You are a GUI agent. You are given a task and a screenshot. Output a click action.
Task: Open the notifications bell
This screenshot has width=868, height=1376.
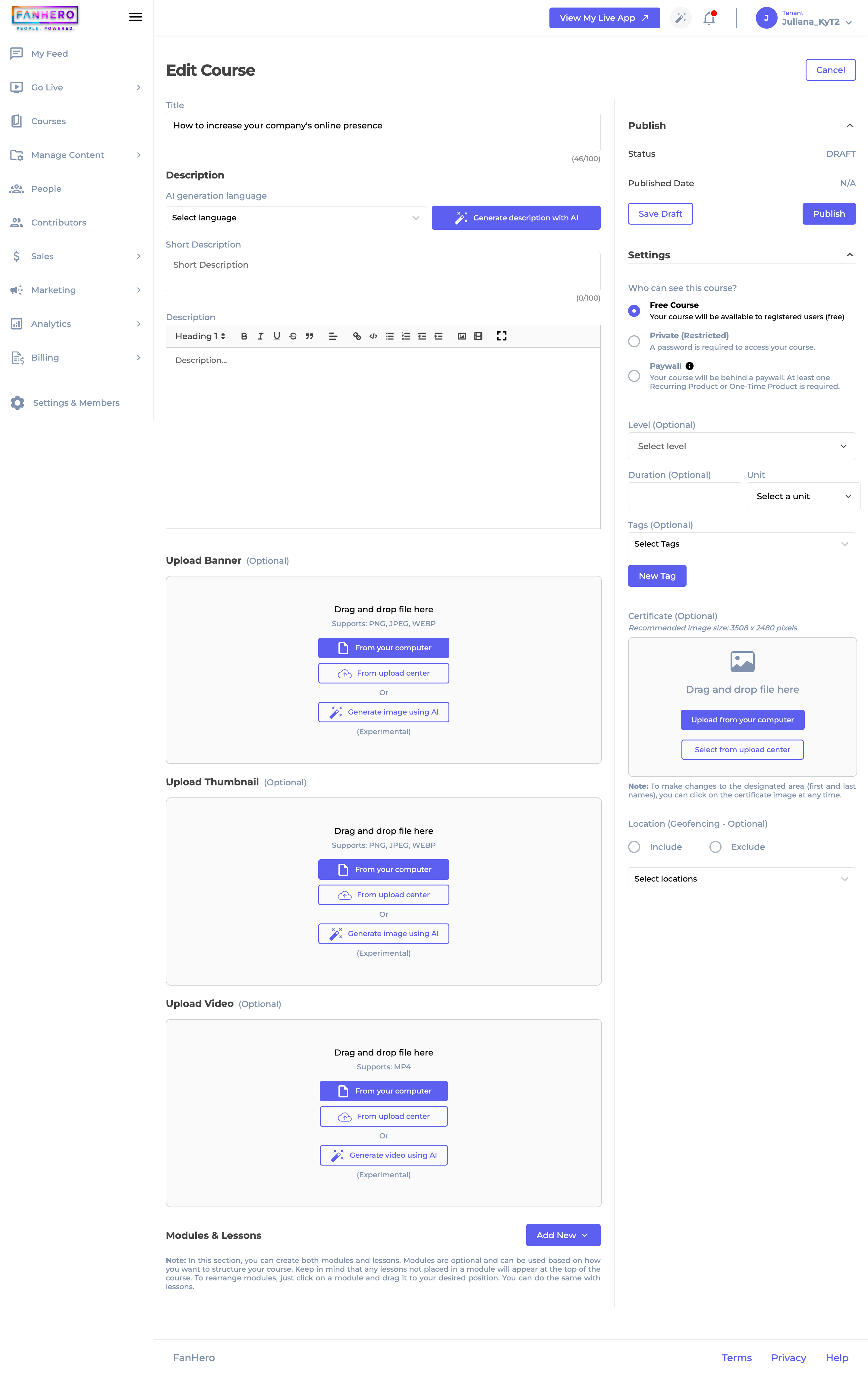(709, 18)
